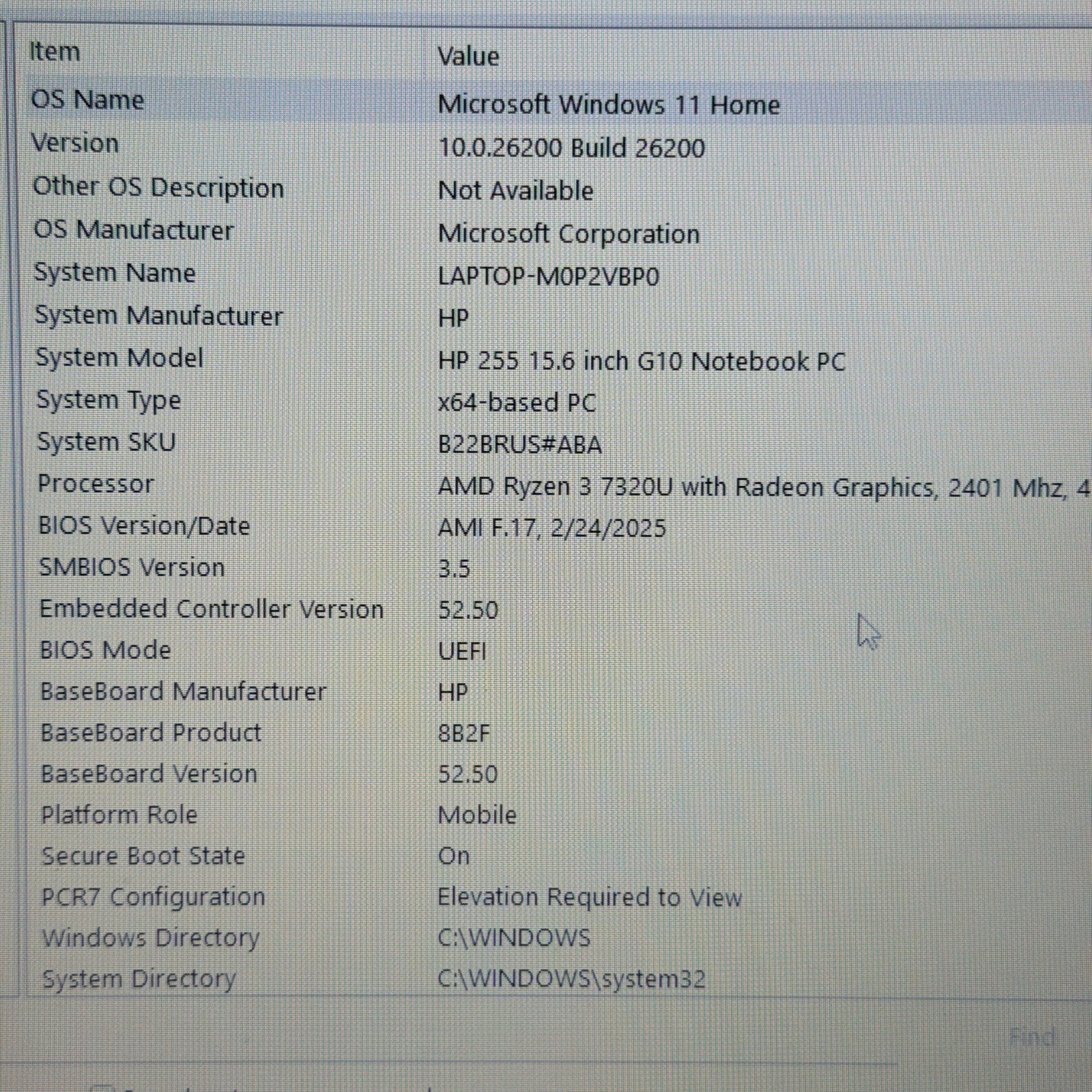Screen dimensions: 1092x1092
Task: Select value 10.0.26200 Build 26200
Action: (x=571, y=147)
